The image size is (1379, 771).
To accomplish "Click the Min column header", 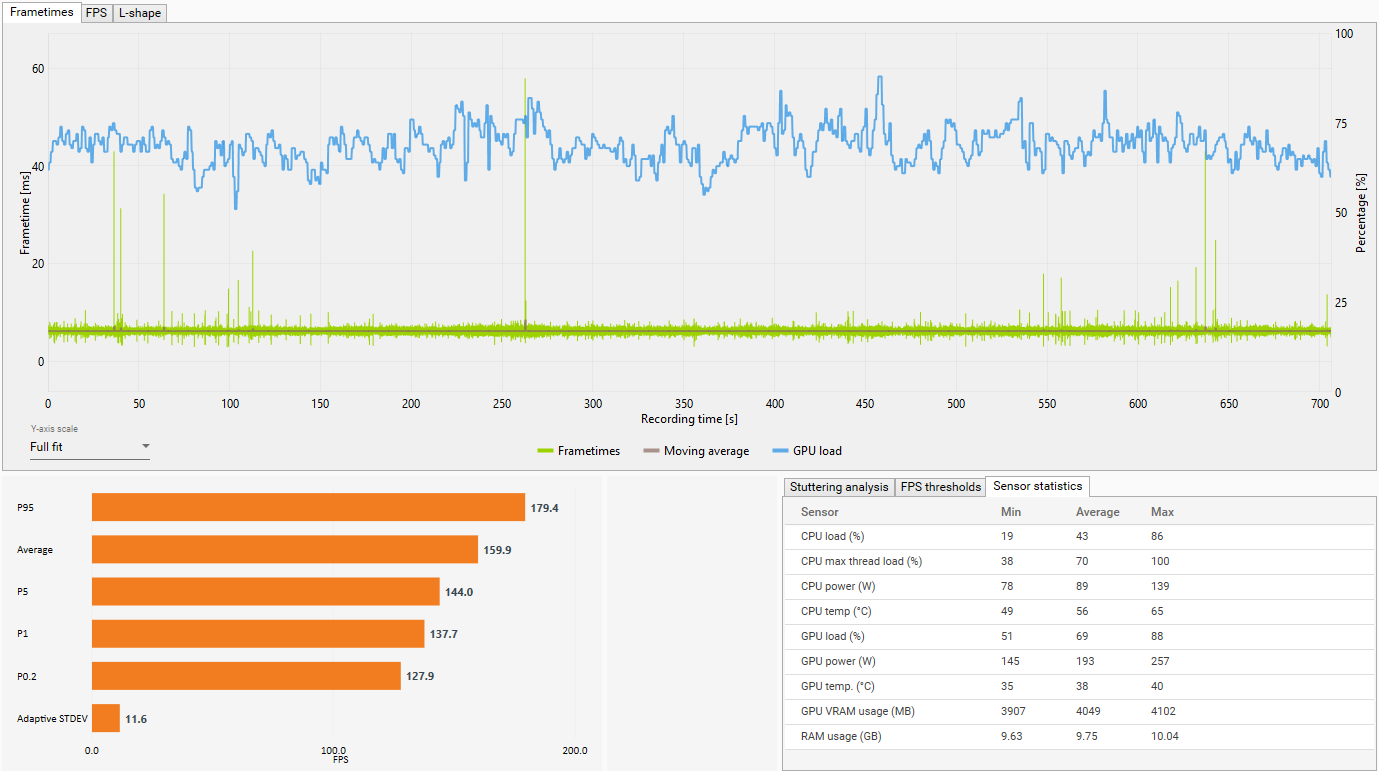I will coord(1011,512).
